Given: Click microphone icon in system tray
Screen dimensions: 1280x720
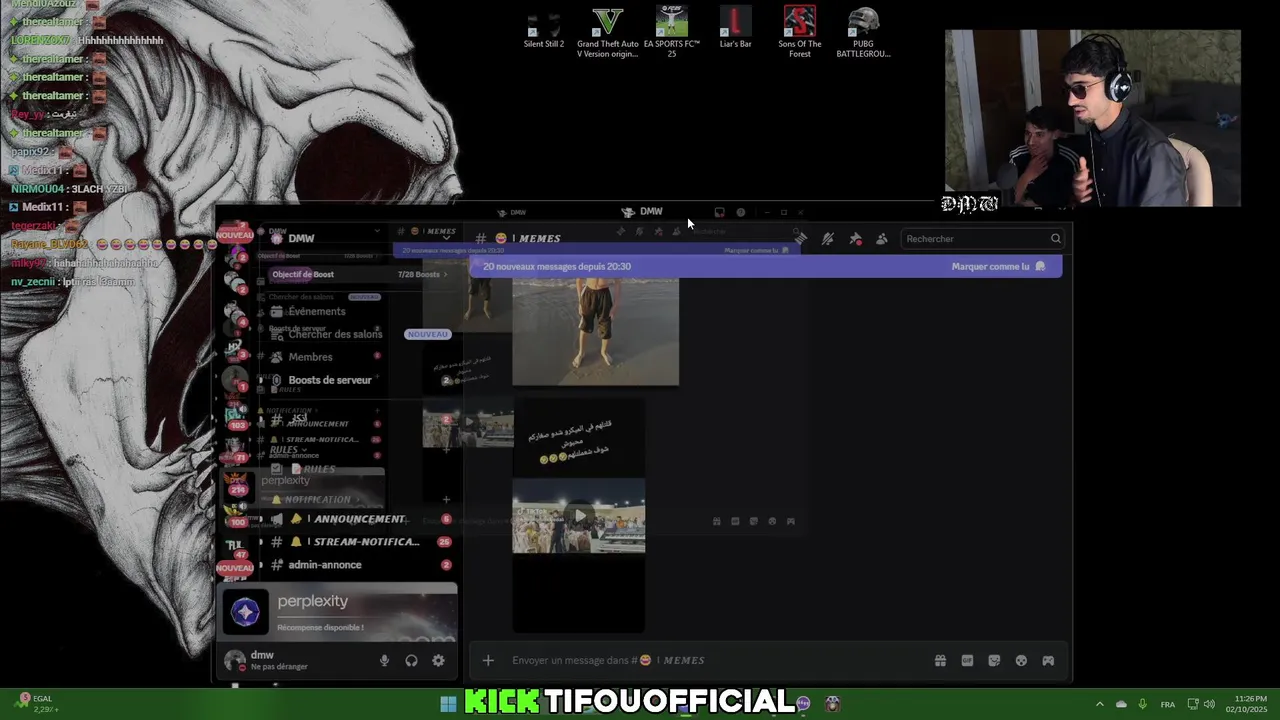Looking at the screenshot, I should (1143, 704).
